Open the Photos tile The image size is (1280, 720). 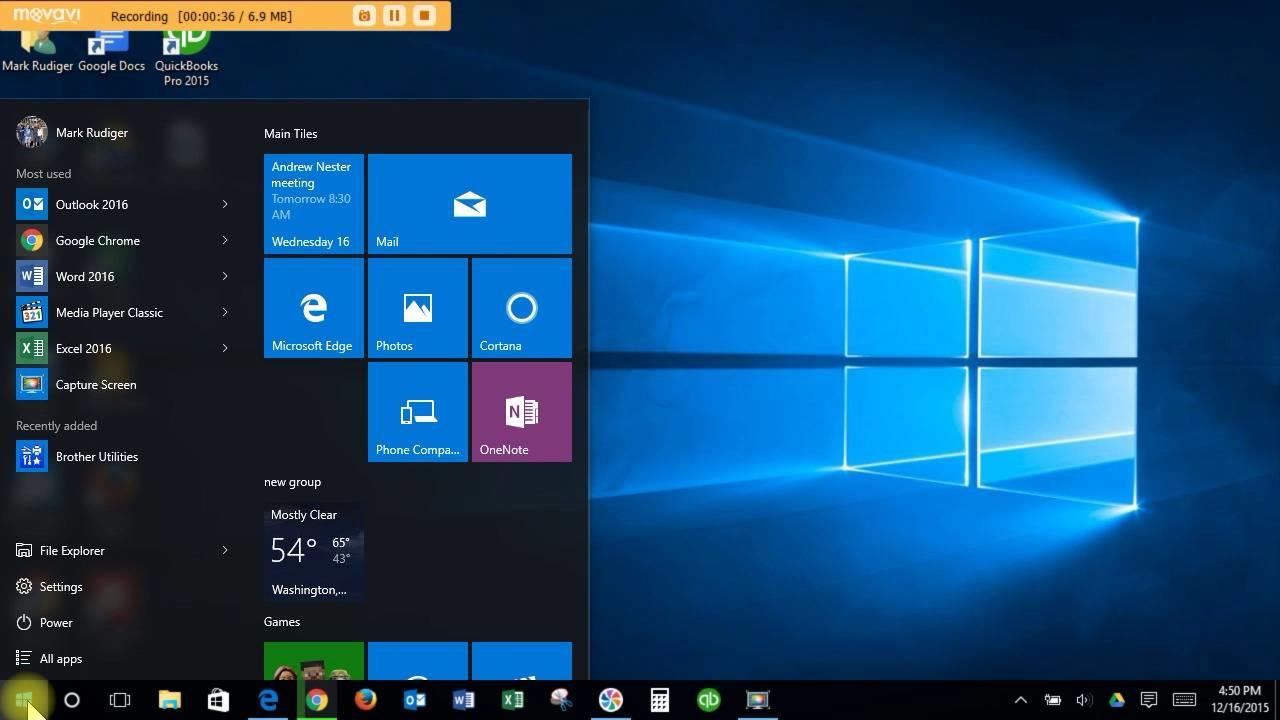click(x=418, y=308)
